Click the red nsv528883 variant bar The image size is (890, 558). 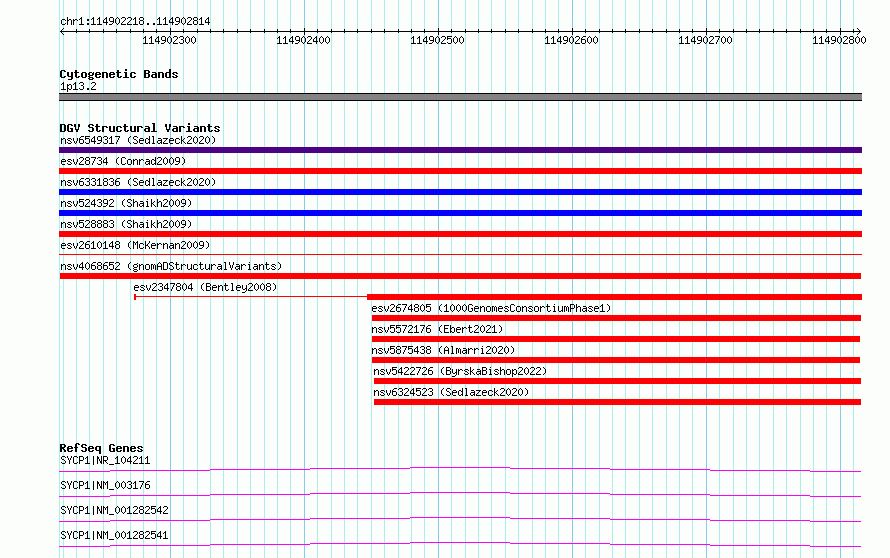pos(460,234)
